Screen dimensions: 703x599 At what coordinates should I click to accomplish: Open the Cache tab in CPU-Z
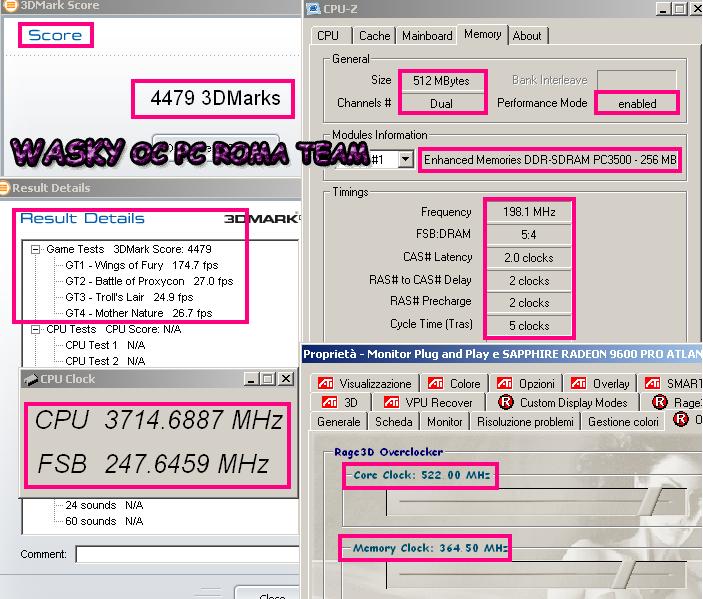[x=374, y=36]
